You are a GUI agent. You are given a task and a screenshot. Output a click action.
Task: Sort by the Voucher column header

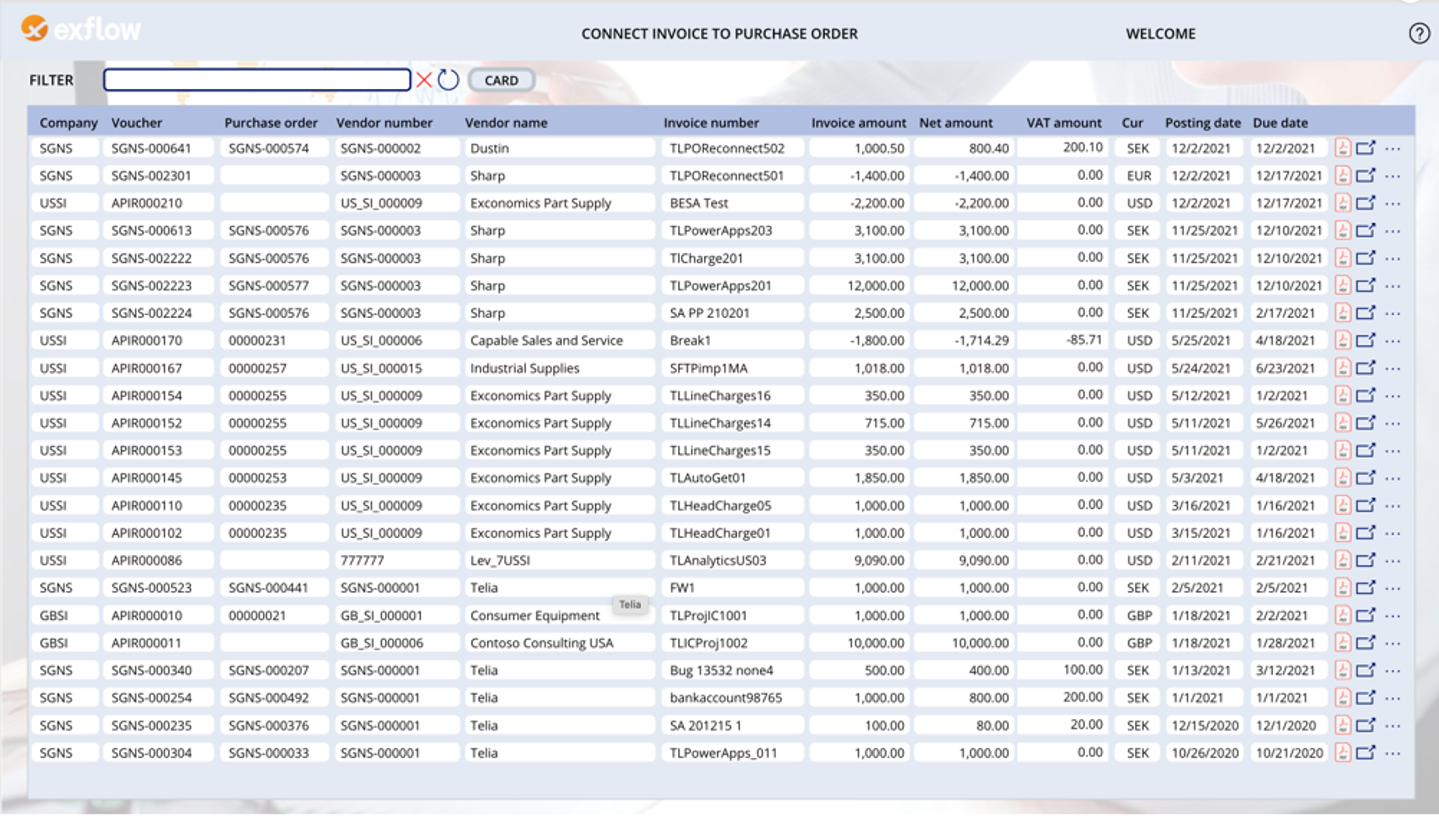(137, 123)
